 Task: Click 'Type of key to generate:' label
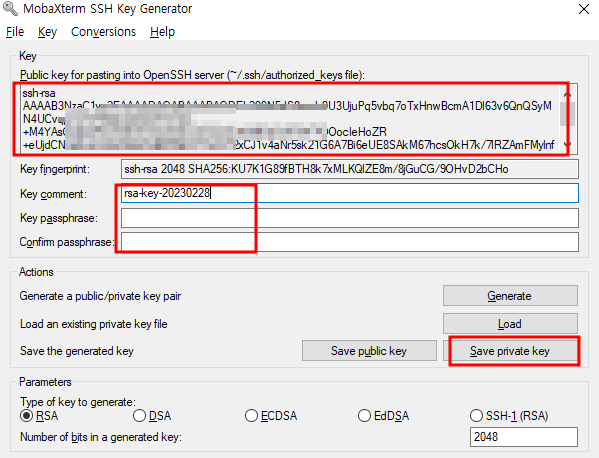pyautogui.click(x=78, y=402)
